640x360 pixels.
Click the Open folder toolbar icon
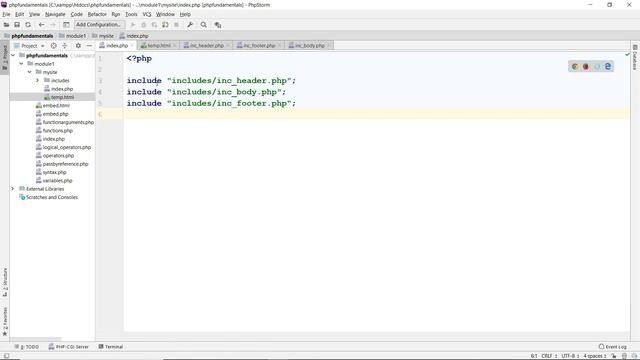pos(6,25)
